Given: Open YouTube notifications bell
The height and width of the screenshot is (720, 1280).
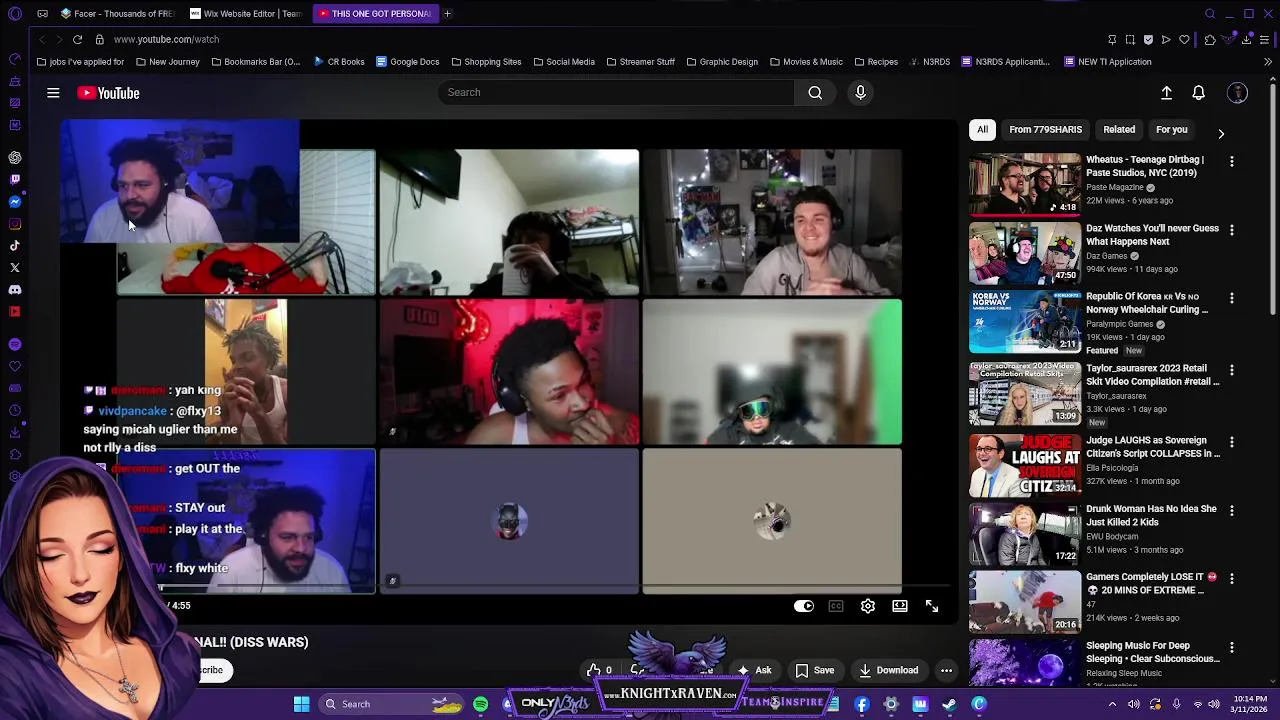Looking at the screenshot, I should [x=1198, y=93].
